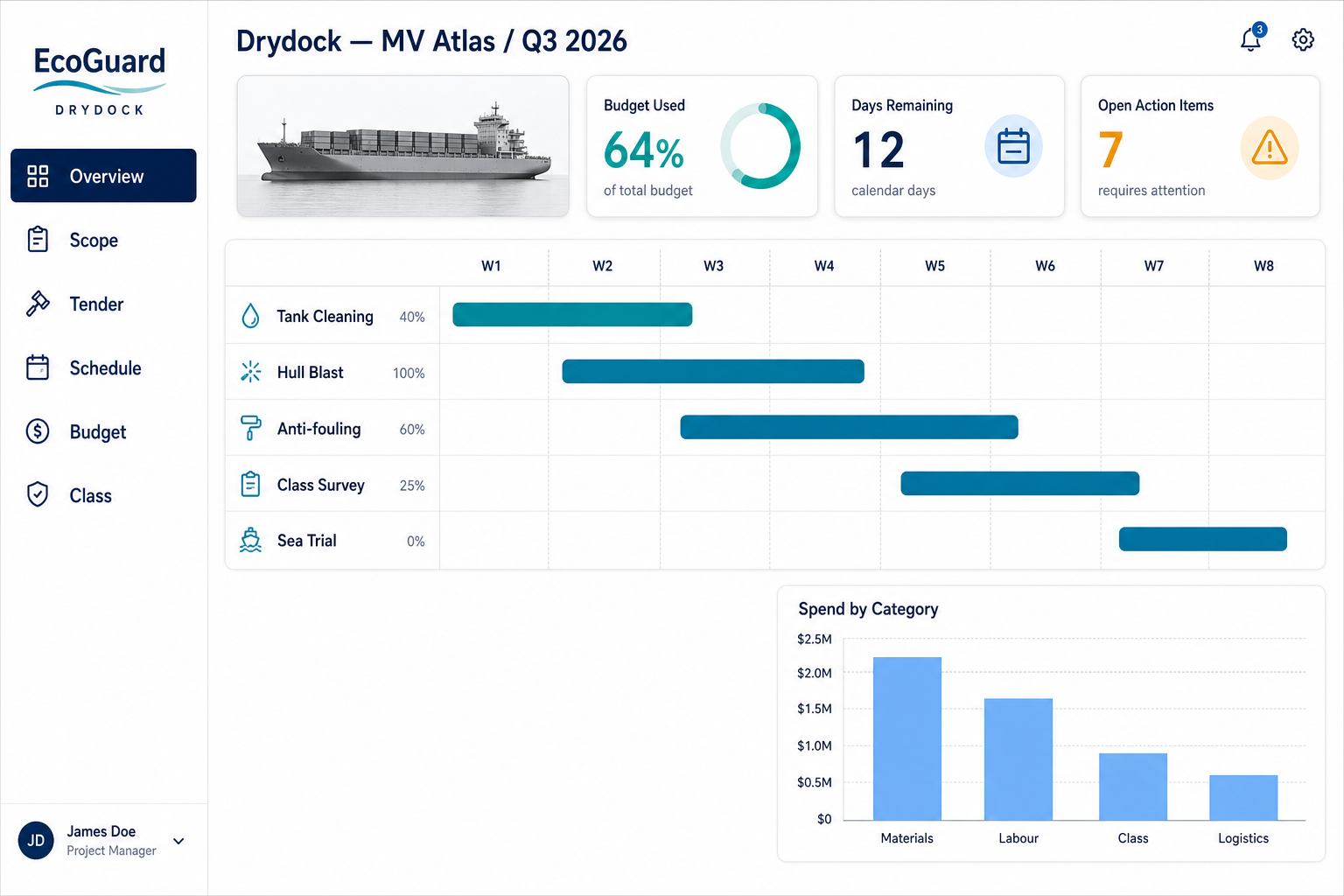Click the Class shield icon
The height and width of the screenshot is (896, 1344).
pyautogui.click(x=38, y=494)
